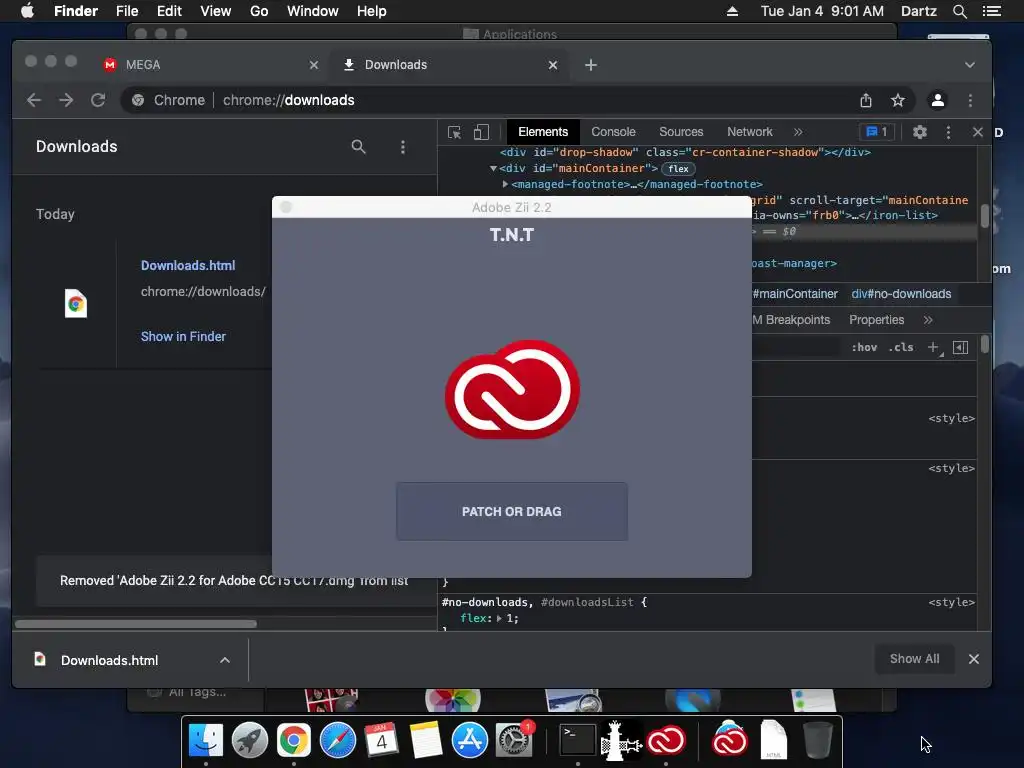Open the Chrome profile avatar
The image size is (1024, 768).
pos(938,100)
